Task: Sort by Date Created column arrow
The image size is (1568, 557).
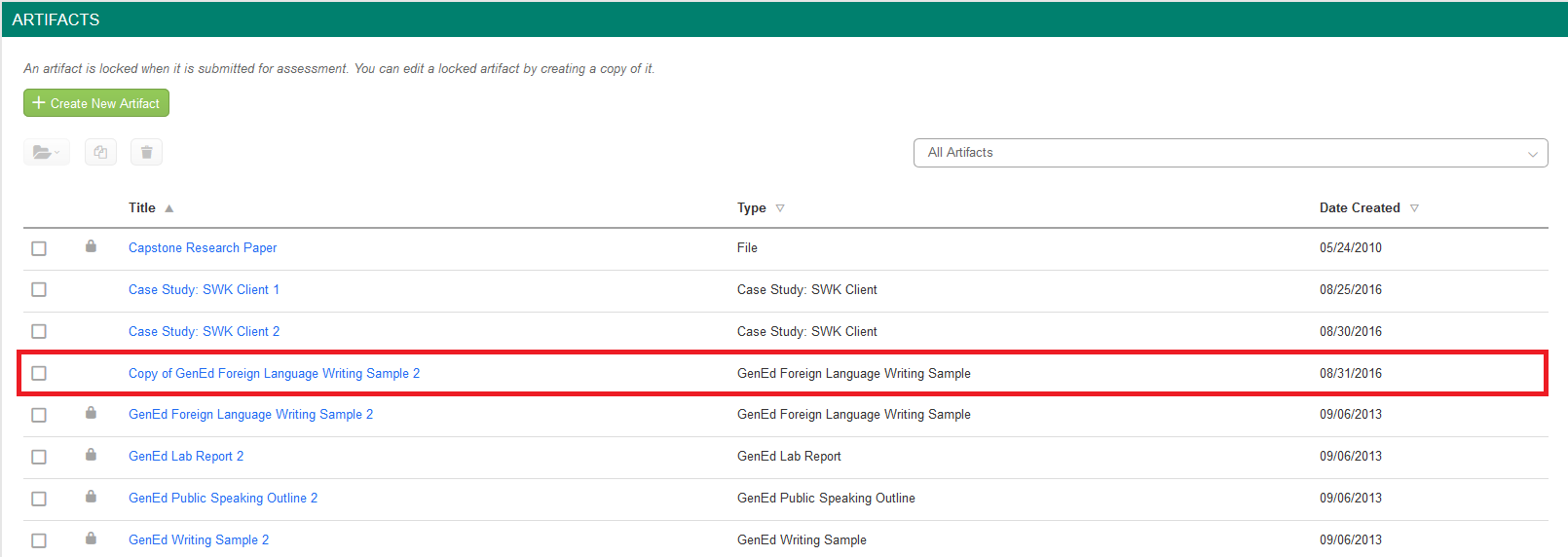Action: 1414,208
